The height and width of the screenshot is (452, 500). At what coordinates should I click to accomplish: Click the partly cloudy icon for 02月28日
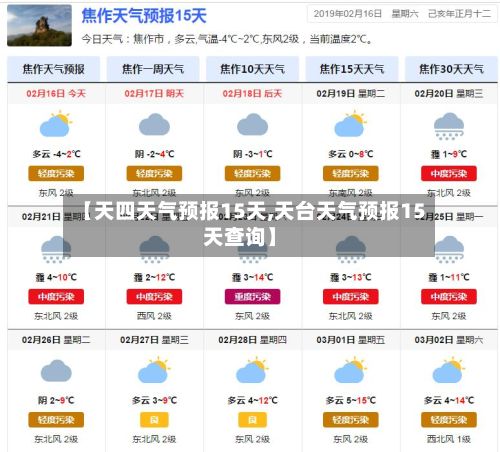tap(252, 371)
